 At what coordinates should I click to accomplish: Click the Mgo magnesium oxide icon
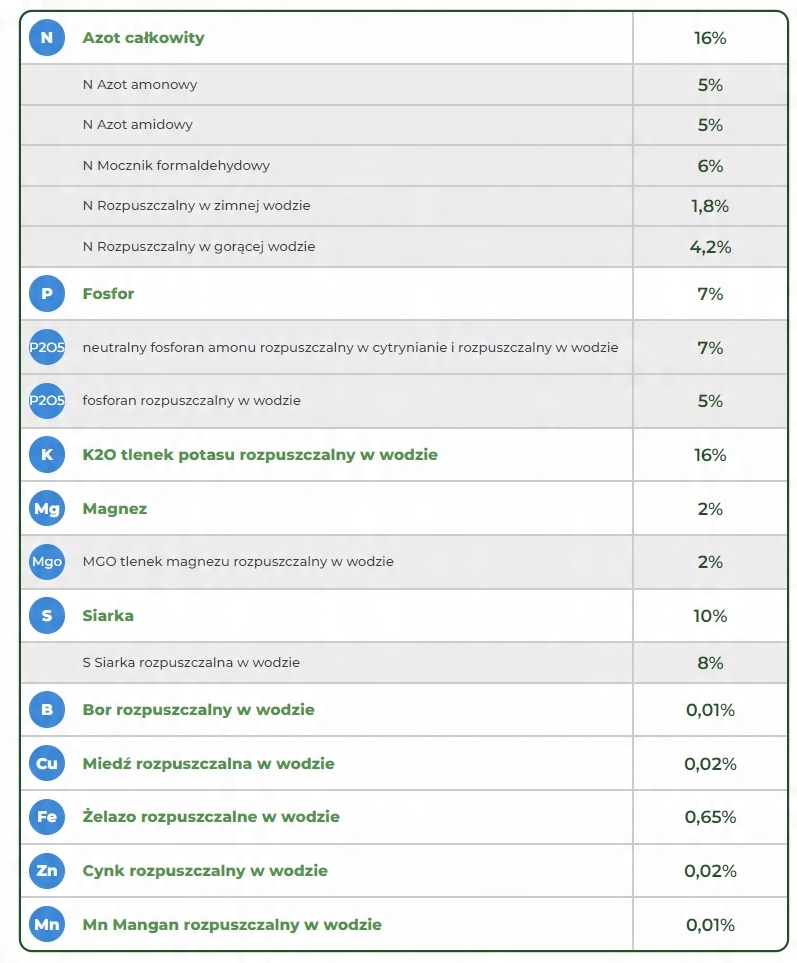click(47, 561)
